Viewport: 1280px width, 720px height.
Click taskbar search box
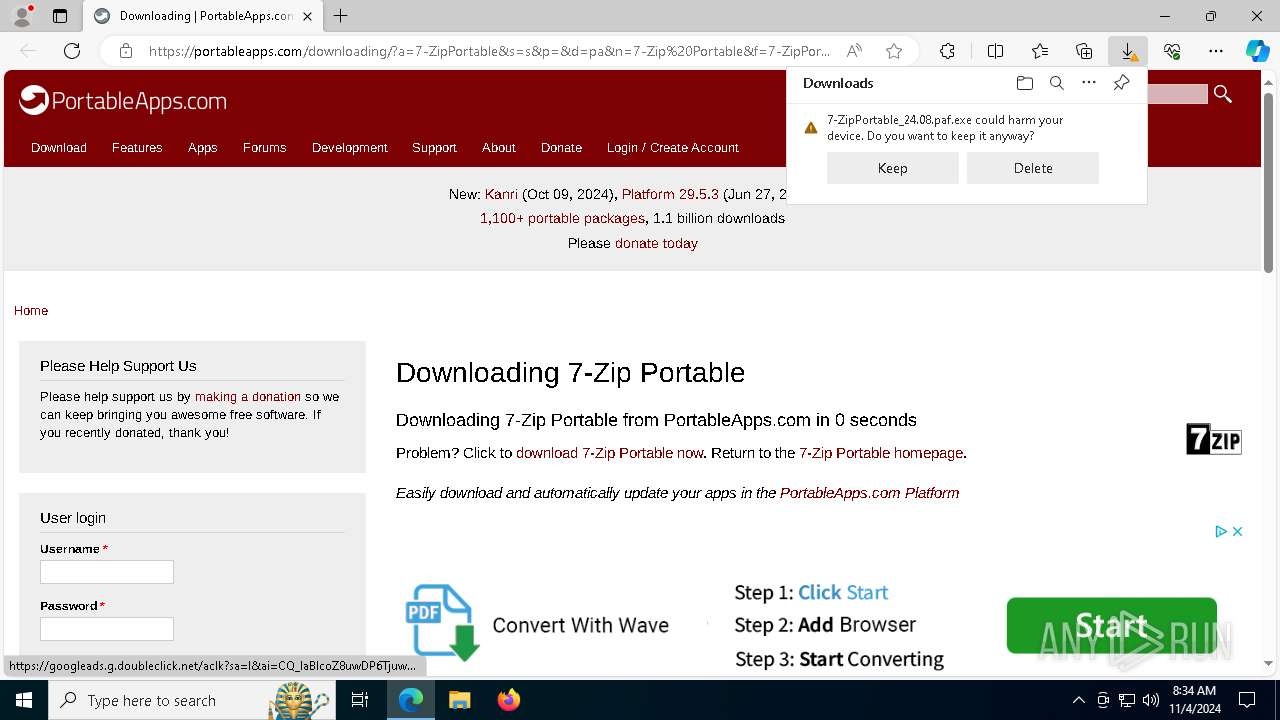[191, 700]
